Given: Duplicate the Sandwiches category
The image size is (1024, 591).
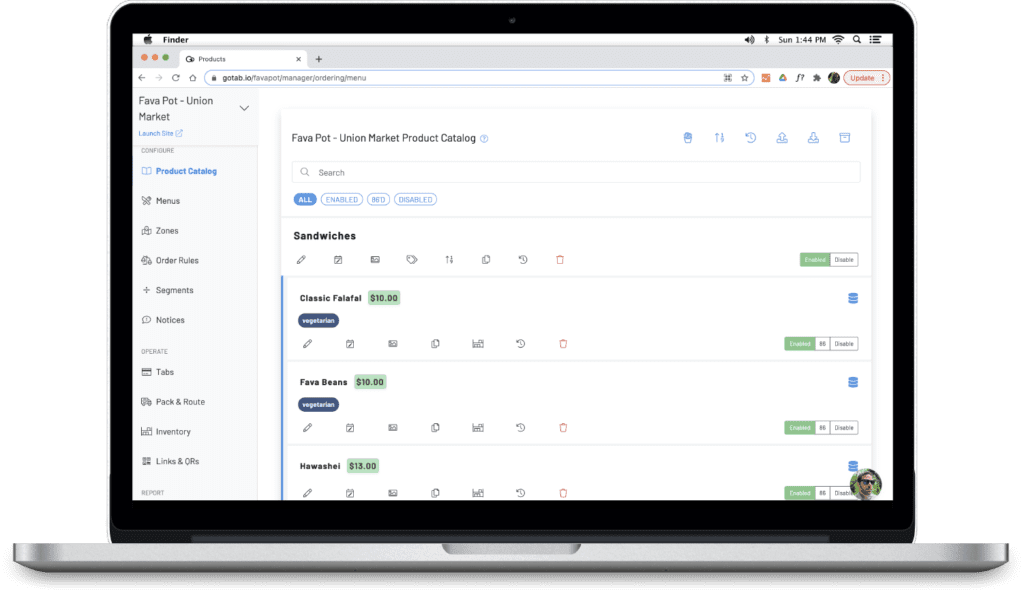Looking at the screenshot, I should click(486, 260).
